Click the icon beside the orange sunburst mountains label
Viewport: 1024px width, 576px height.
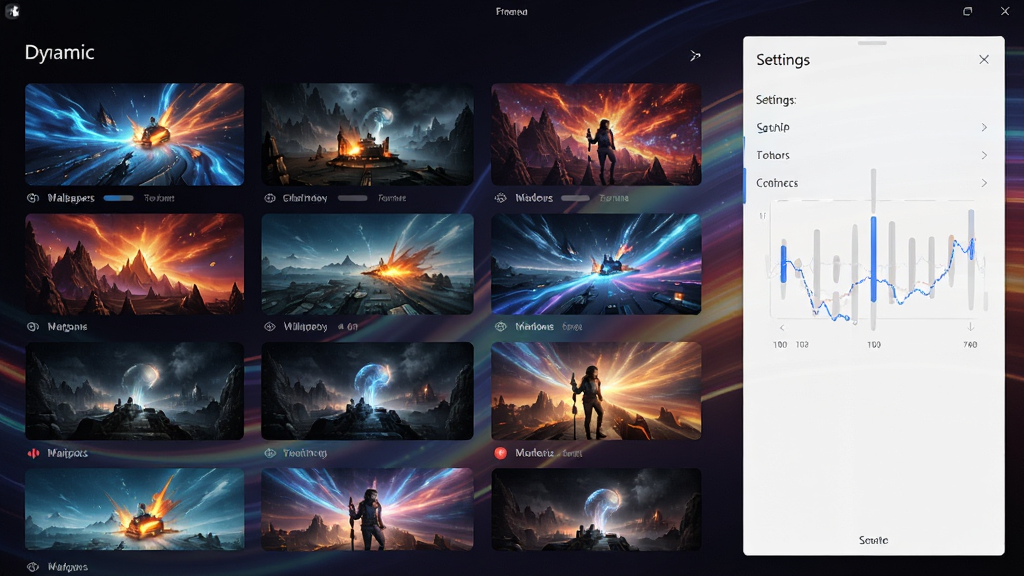[33, 327]
